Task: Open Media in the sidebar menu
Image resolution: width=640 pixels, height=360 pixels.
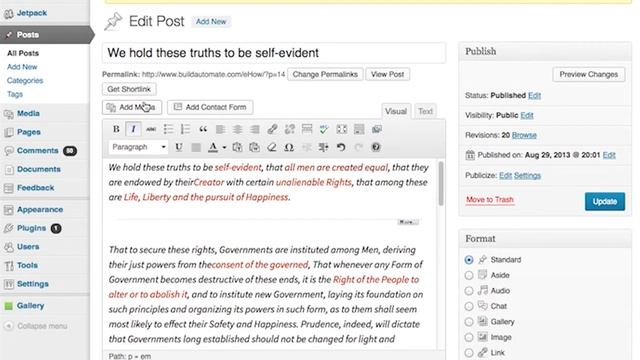Action: 28,113
